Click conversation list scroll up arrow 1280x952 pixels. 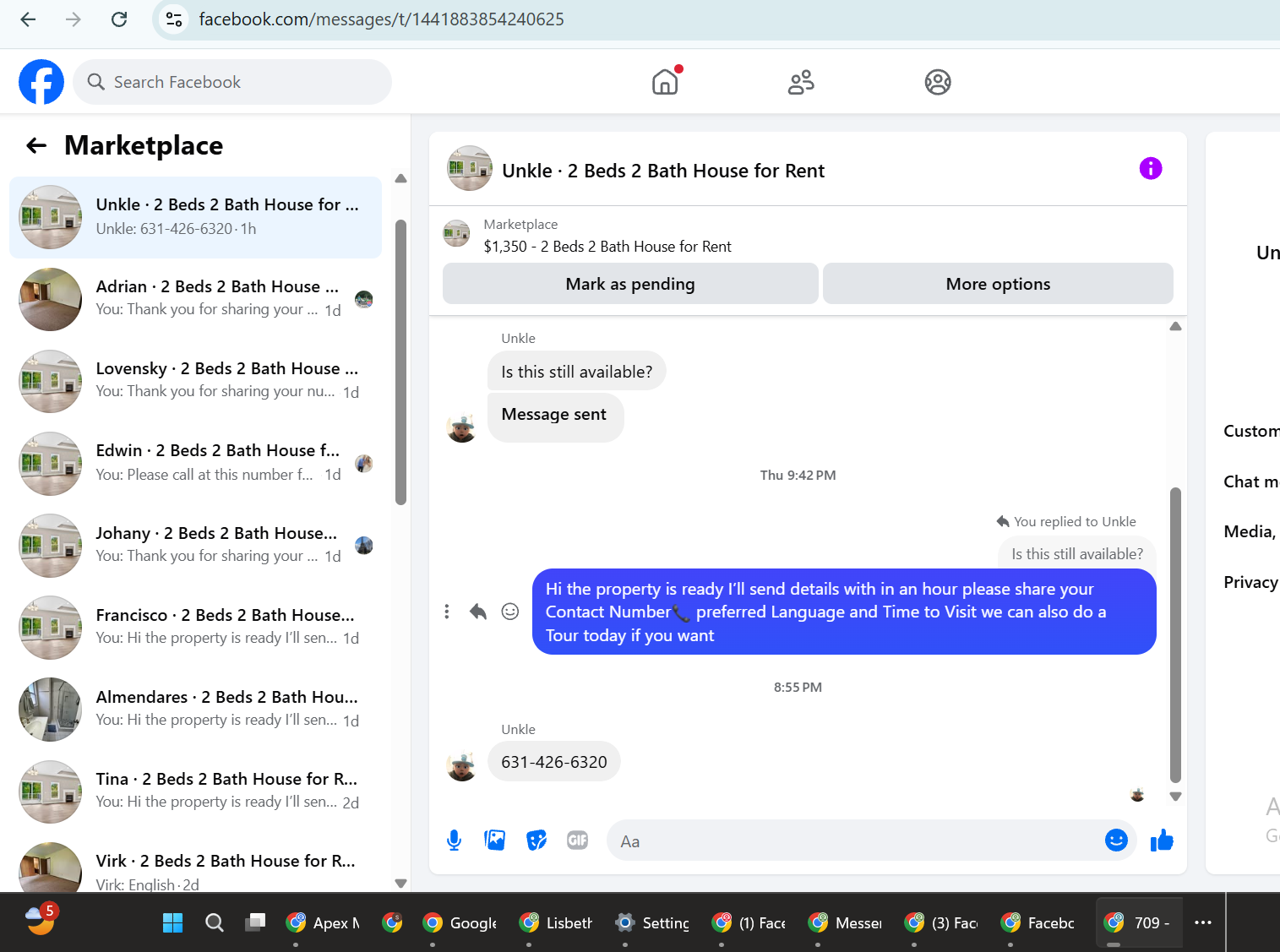coord(400,178)
